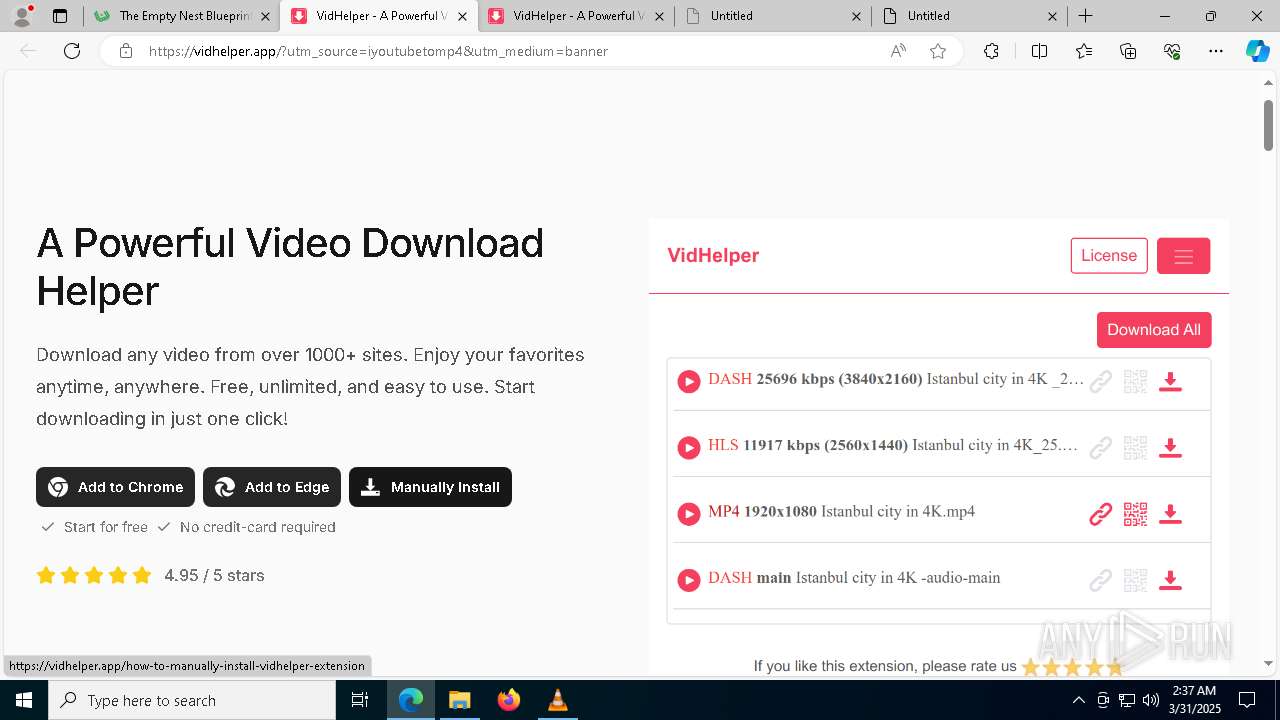Open VidHelper hamburger menu

(x=1183, y=256)
